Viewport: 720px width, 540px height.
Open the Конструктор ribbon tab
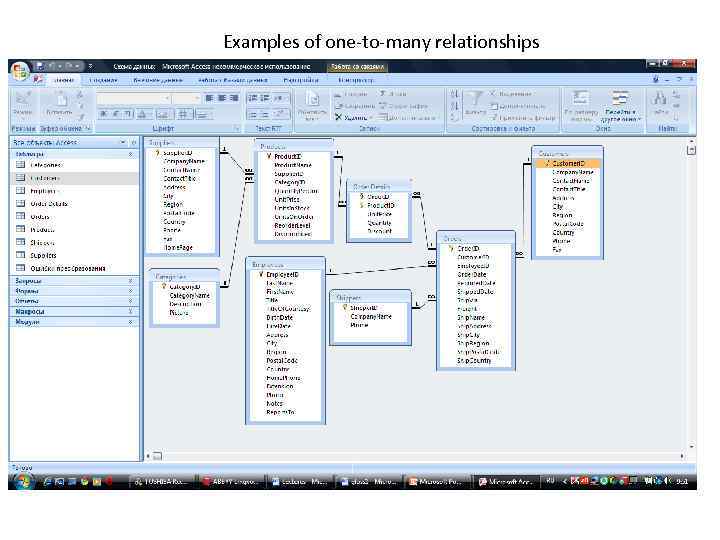(x=356, y=80)
